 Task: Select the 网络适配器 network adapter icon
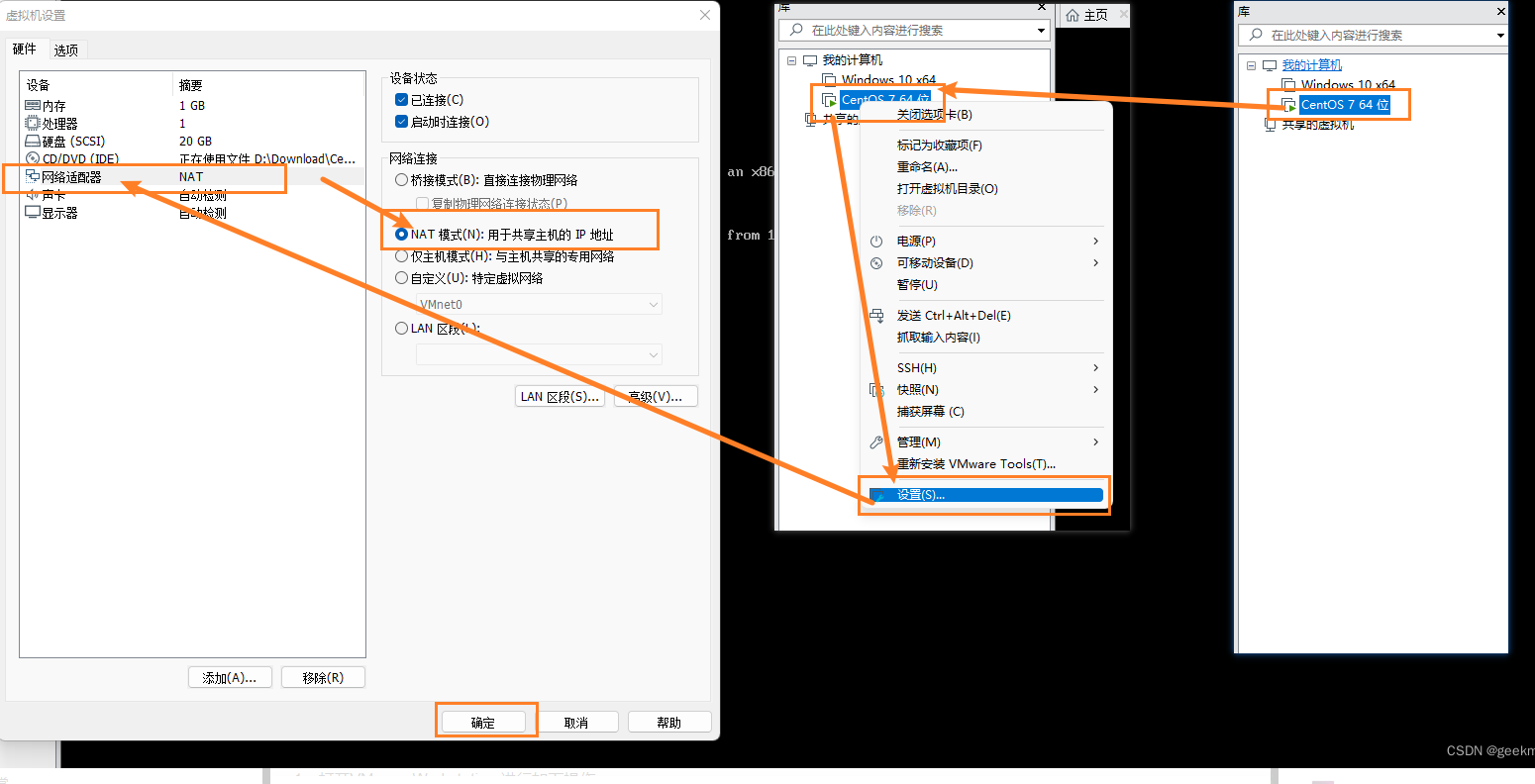coord(33,177)
